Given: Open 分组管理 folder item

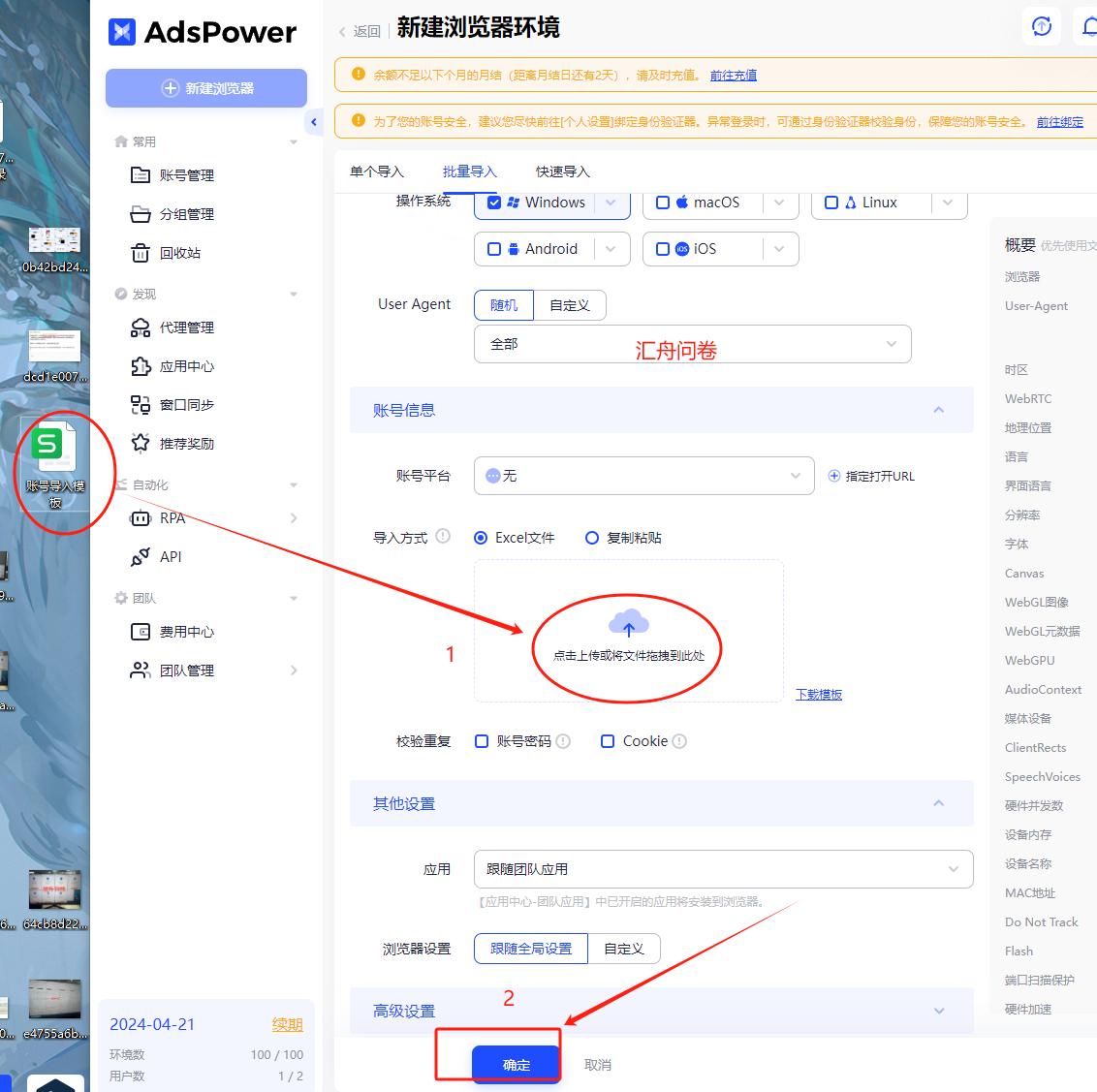Looking at the screenshot, I should (172, 214).
